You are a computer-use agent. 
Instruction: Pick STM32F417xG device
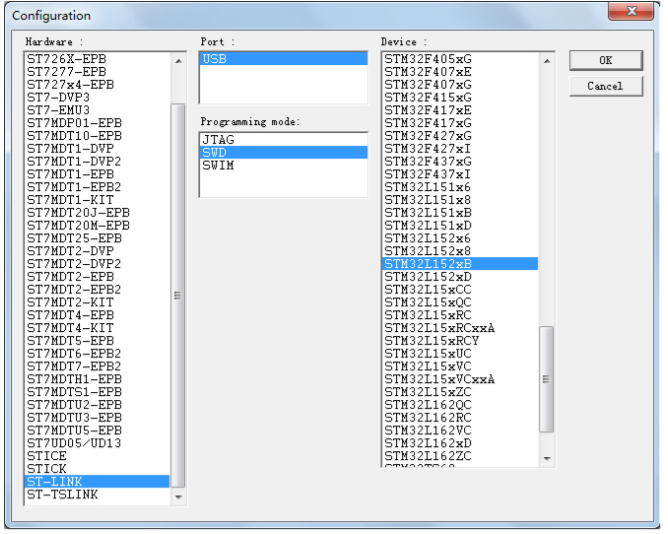tap(460, 123)
